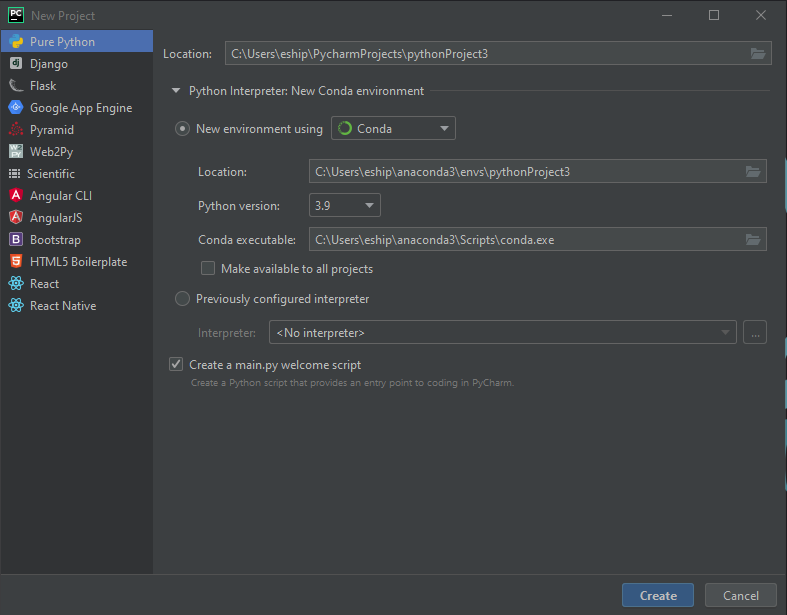787x615 pixels.
Task: Choose Angular CLI project type
Action: click(x=77, y=196)
